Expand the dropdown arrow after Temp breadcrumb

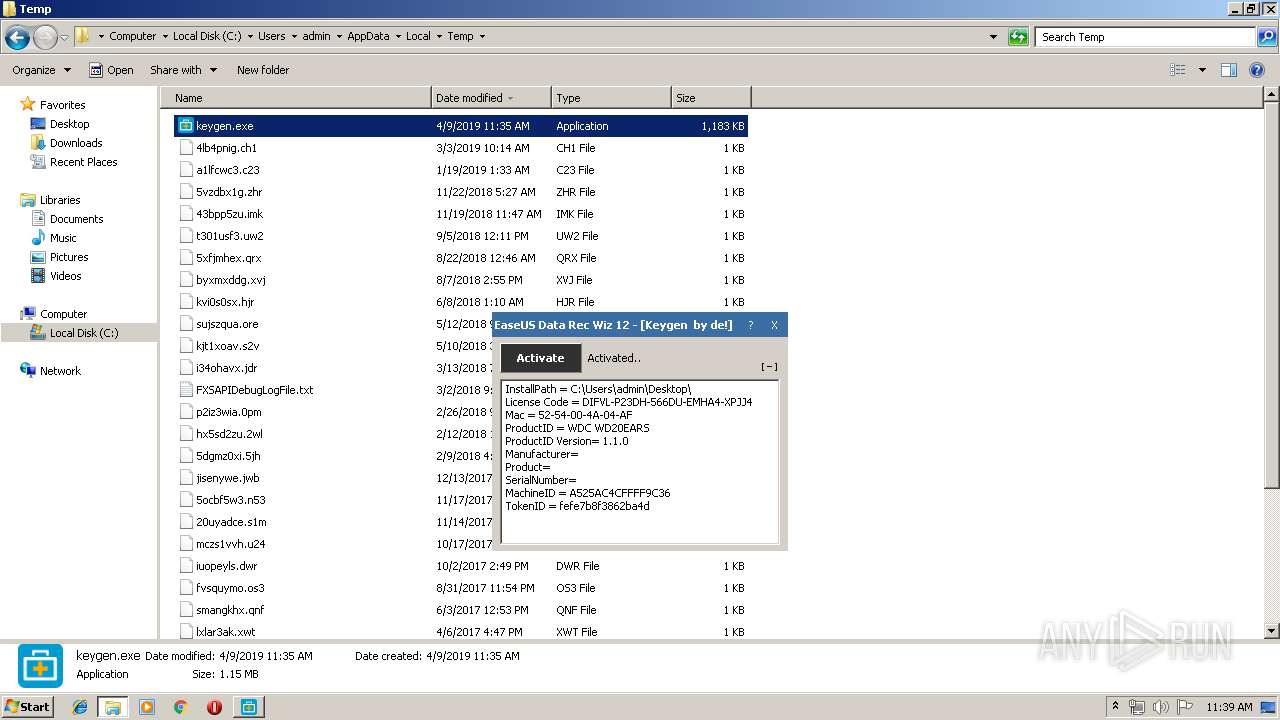482,36
